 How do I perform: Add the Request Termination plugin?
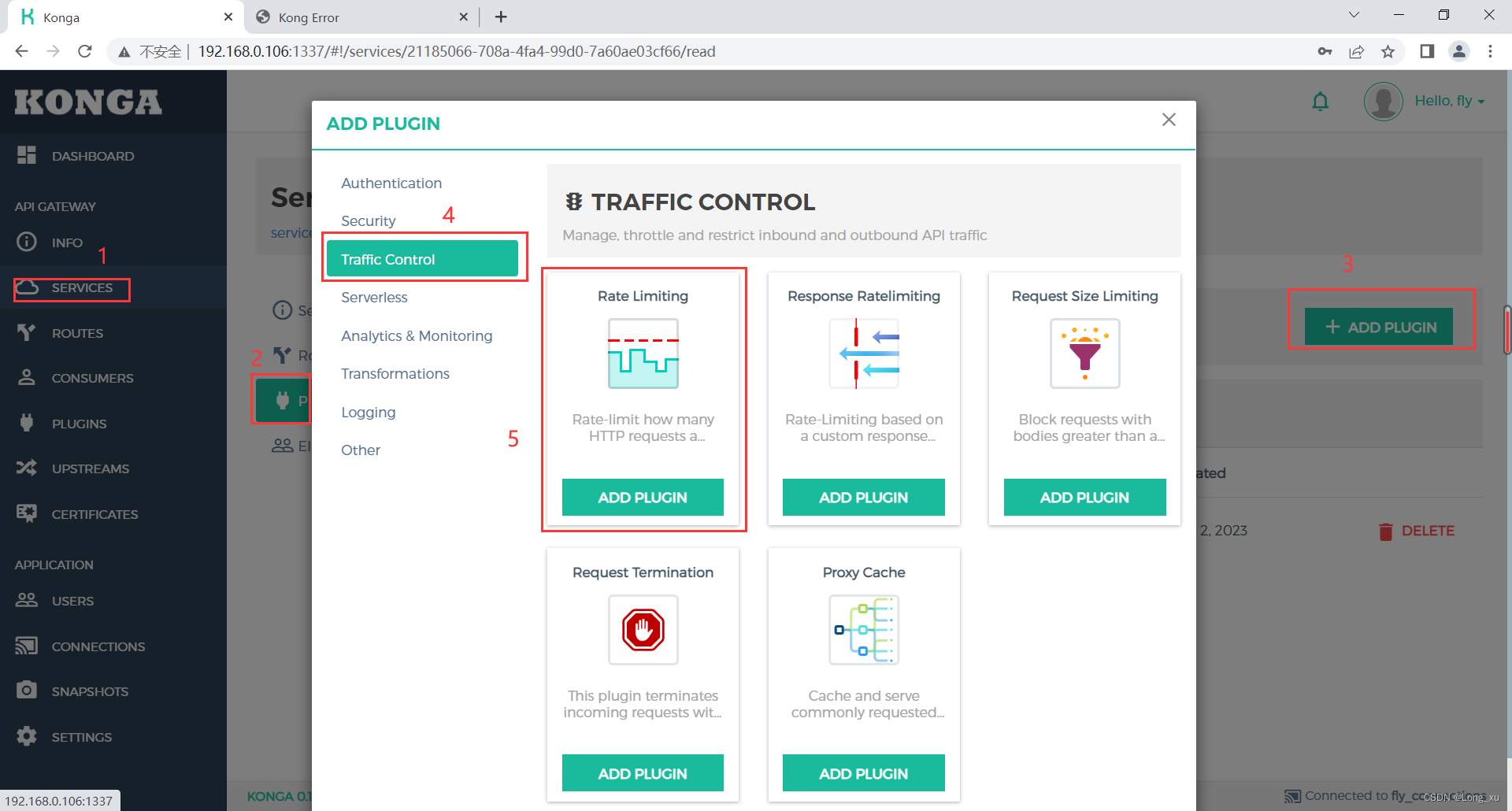pos(643,773)
